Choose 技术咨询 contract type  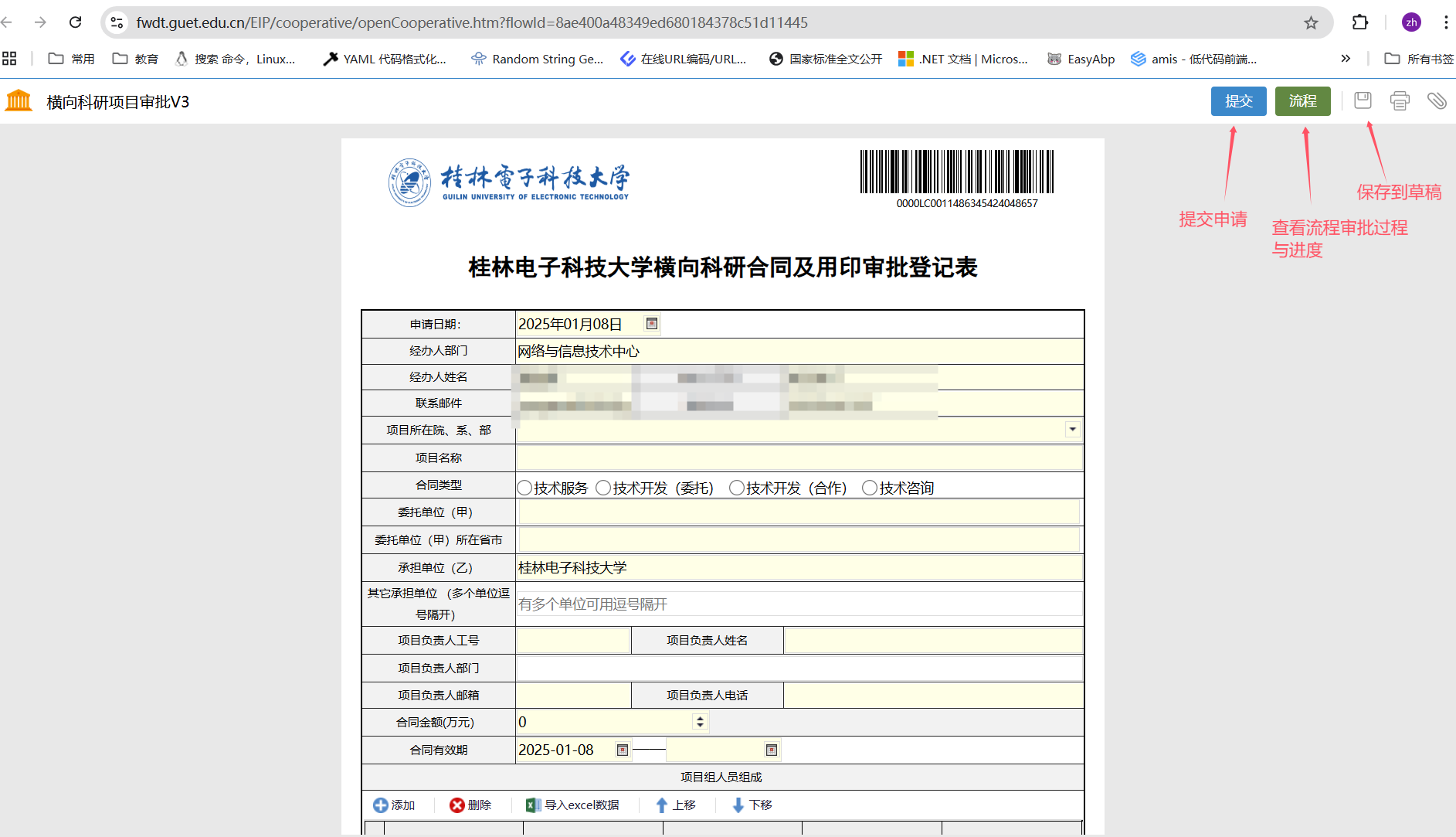click(x=870, y=488)
